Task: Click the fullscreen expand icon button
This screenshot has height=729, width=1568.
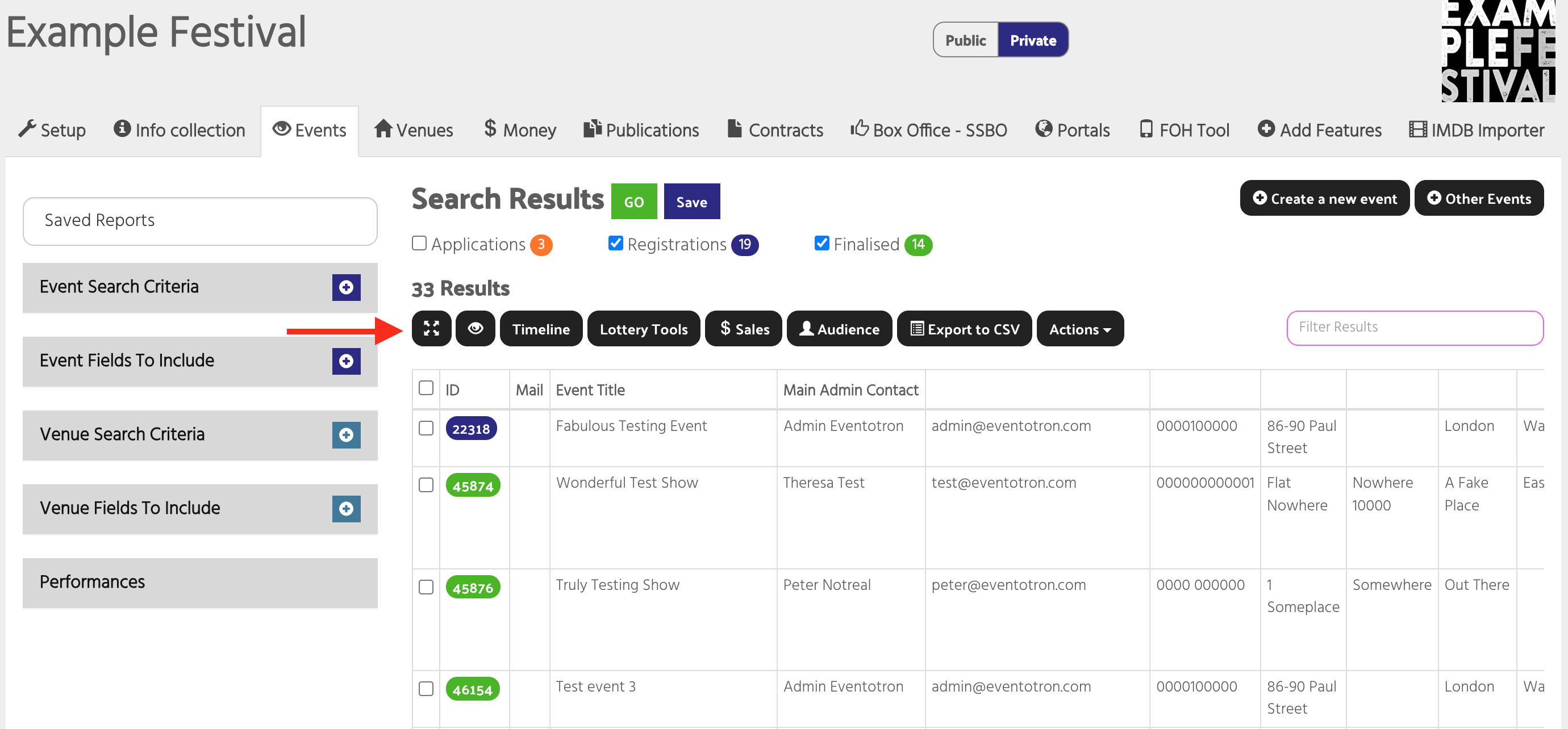Action: pos(431,329)
